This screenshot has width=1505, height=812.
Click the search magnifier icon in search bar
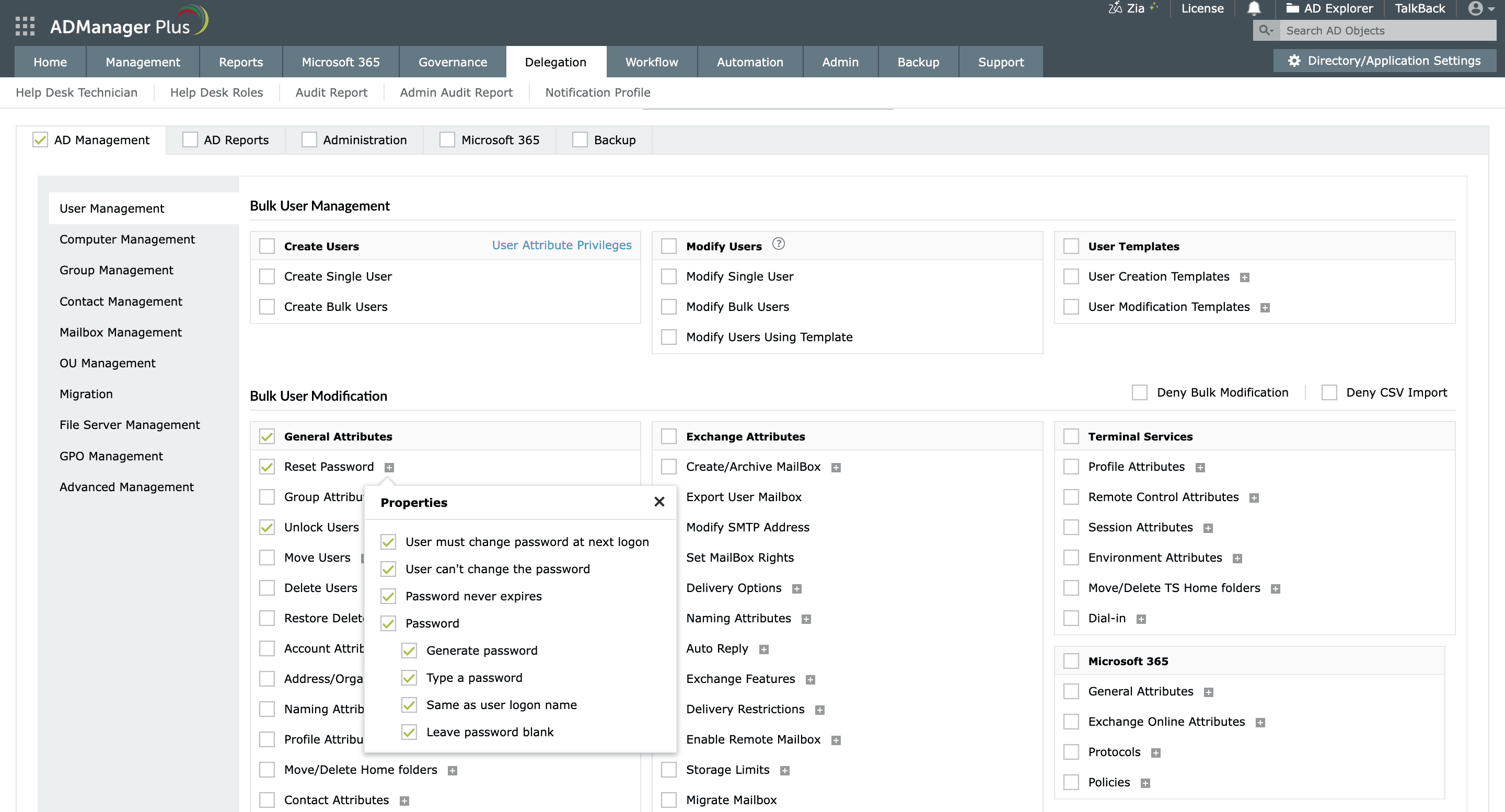coord(1265,30)
